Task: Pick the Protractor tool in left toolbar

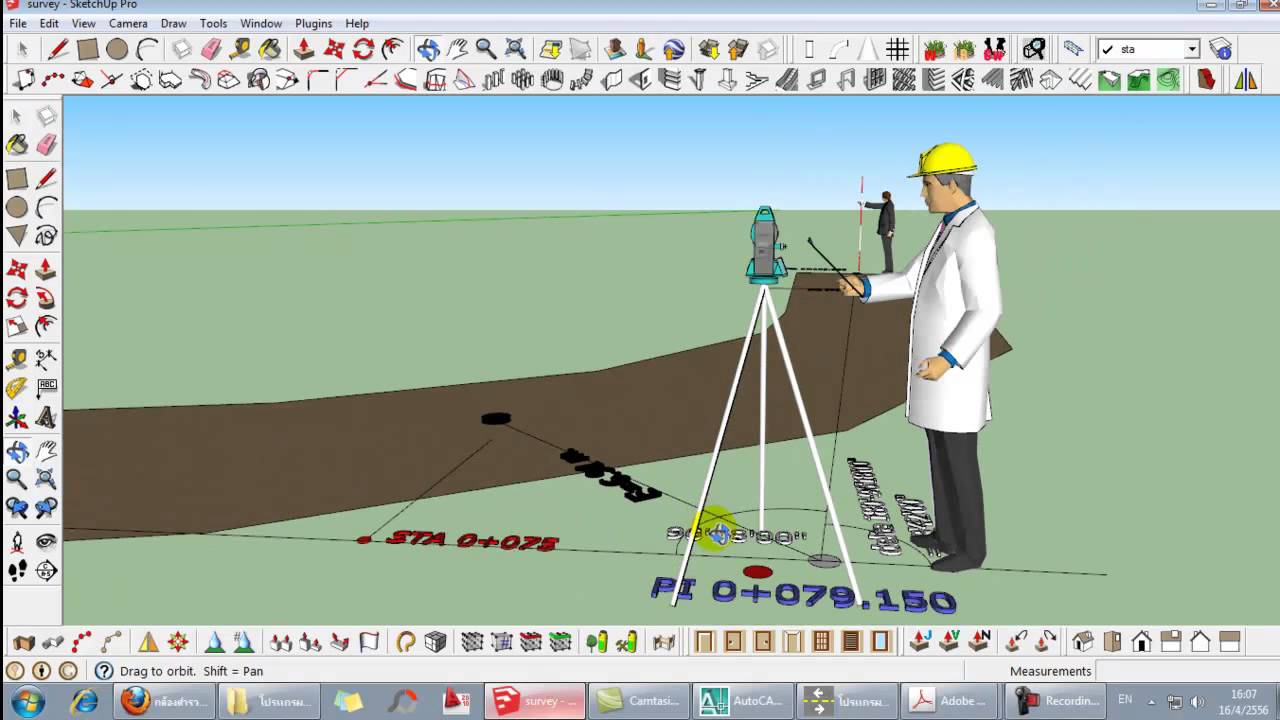Action: pos(17,389)
